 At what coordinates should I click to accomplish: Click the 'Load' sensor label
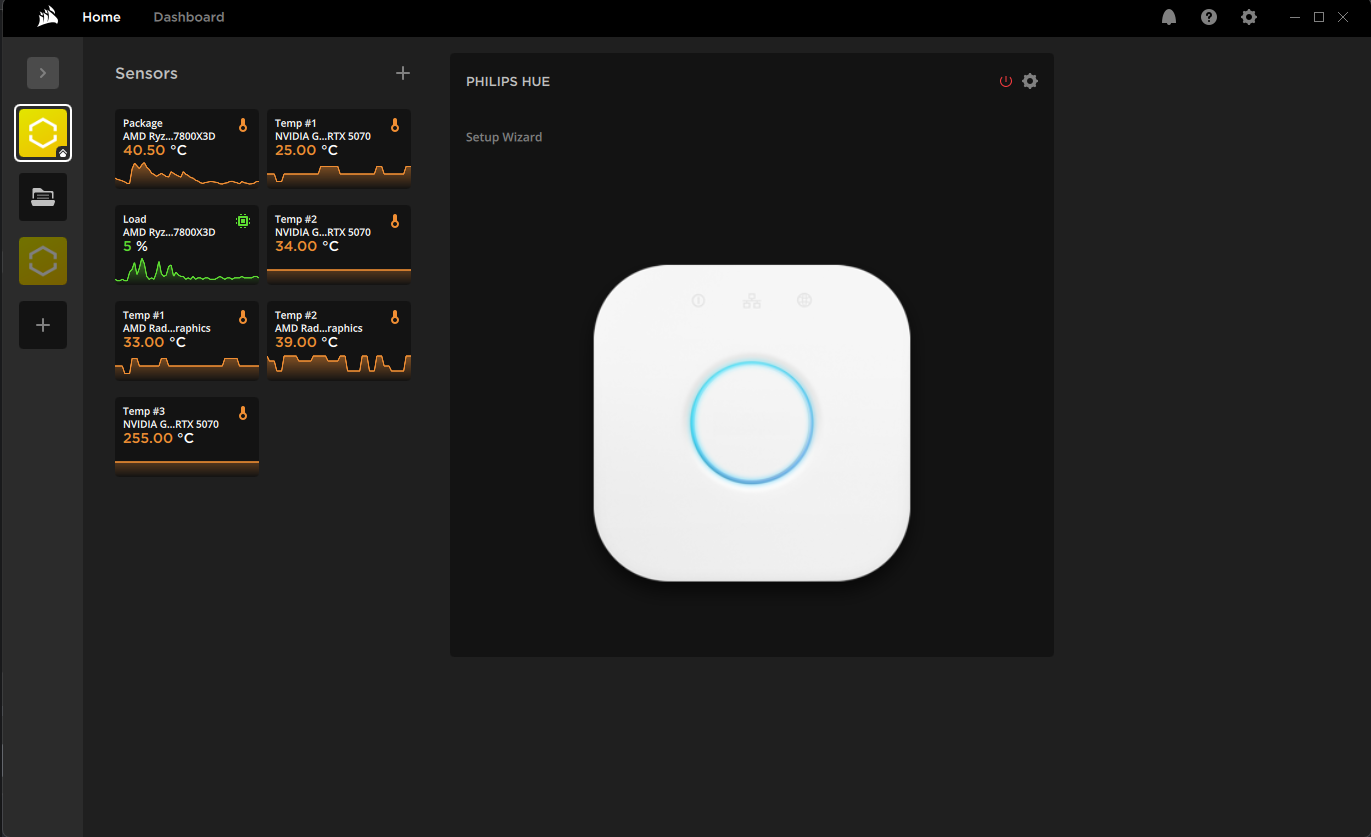point(135,219)
